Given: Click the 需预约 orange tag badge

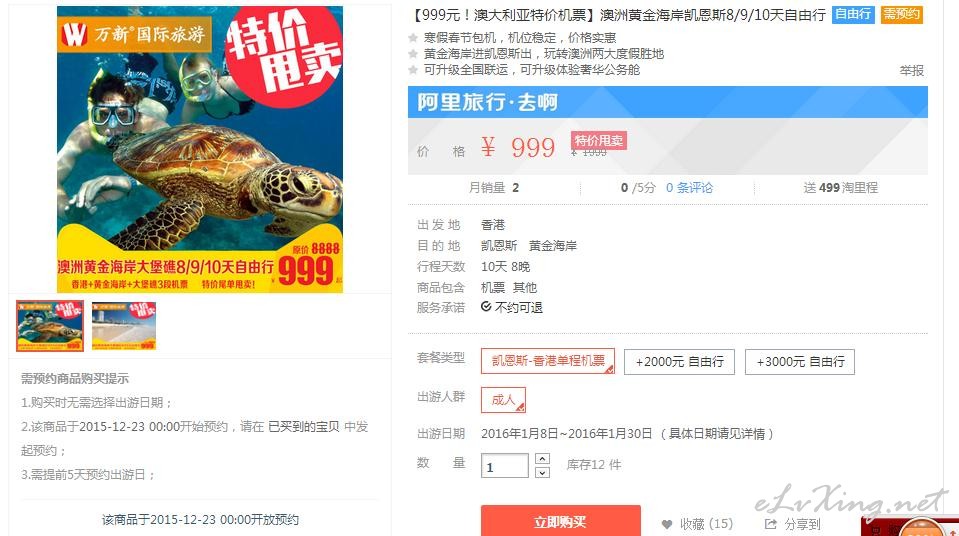Looking at the screenshot, I should [902, 14].
